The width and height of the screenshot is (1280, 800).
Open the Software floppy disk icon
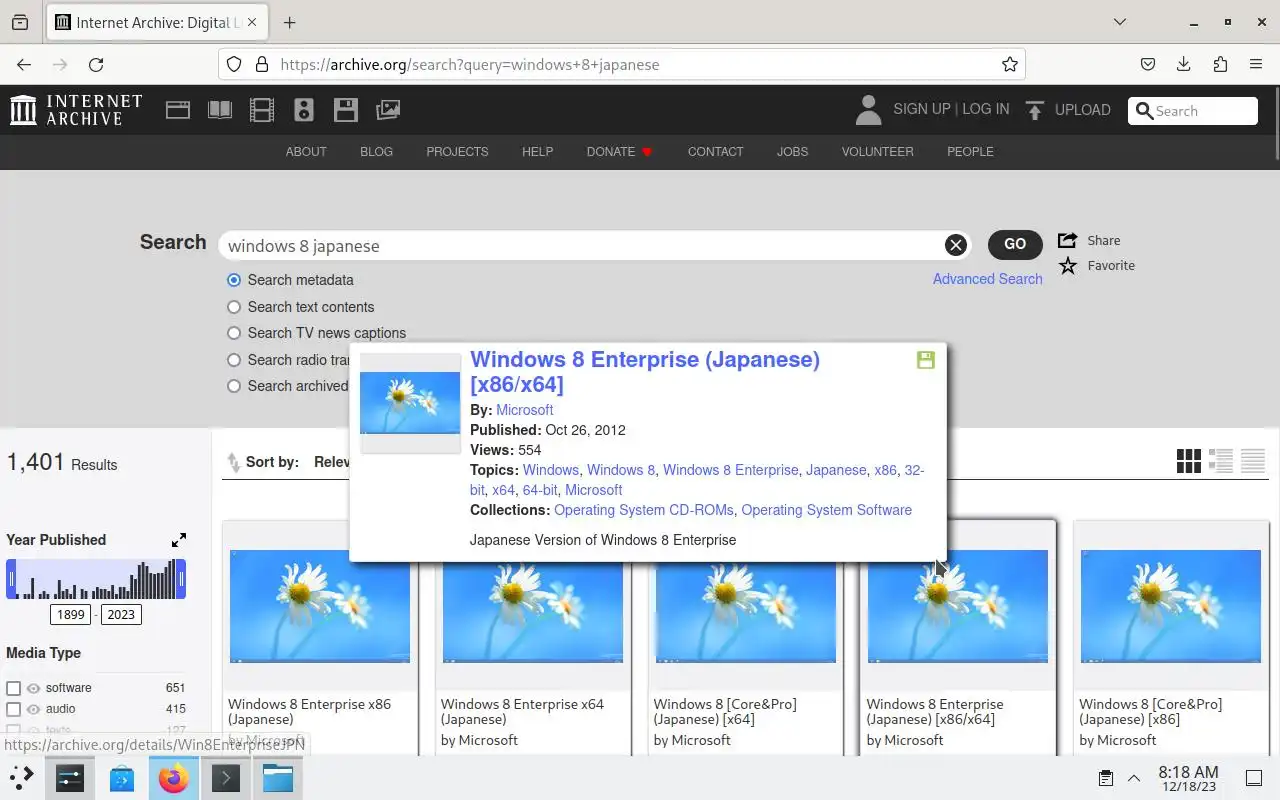346,110
